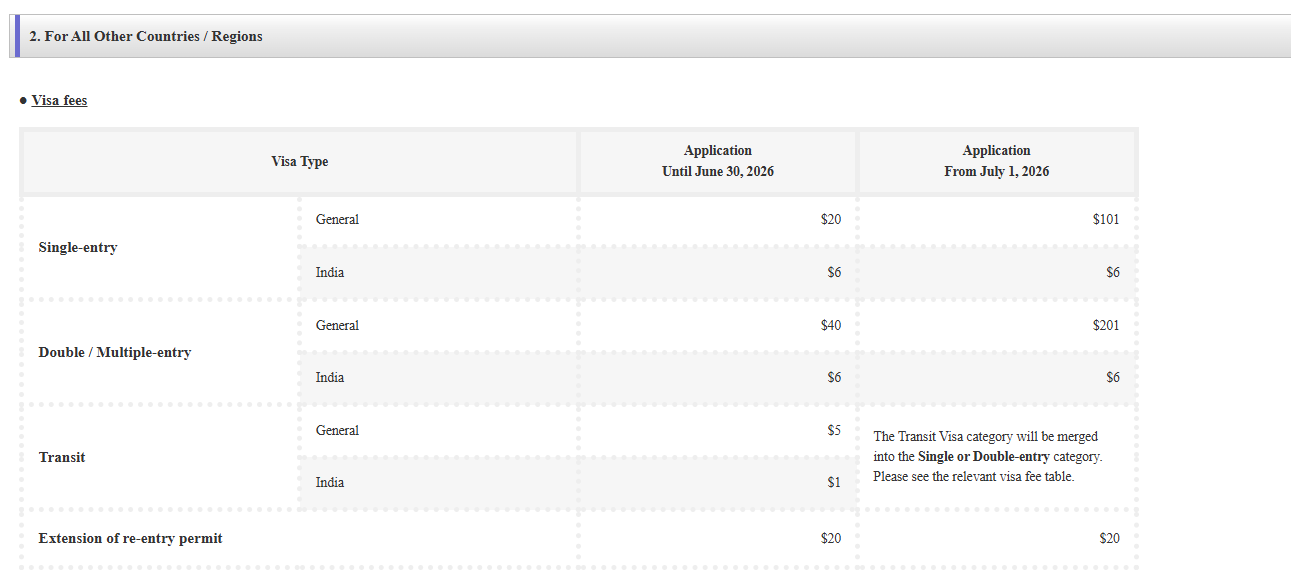The width and height of the screenshot is (1291, 588).
Task: Click the Extension of re-entry permit label
Action: (x=131, y=538)
